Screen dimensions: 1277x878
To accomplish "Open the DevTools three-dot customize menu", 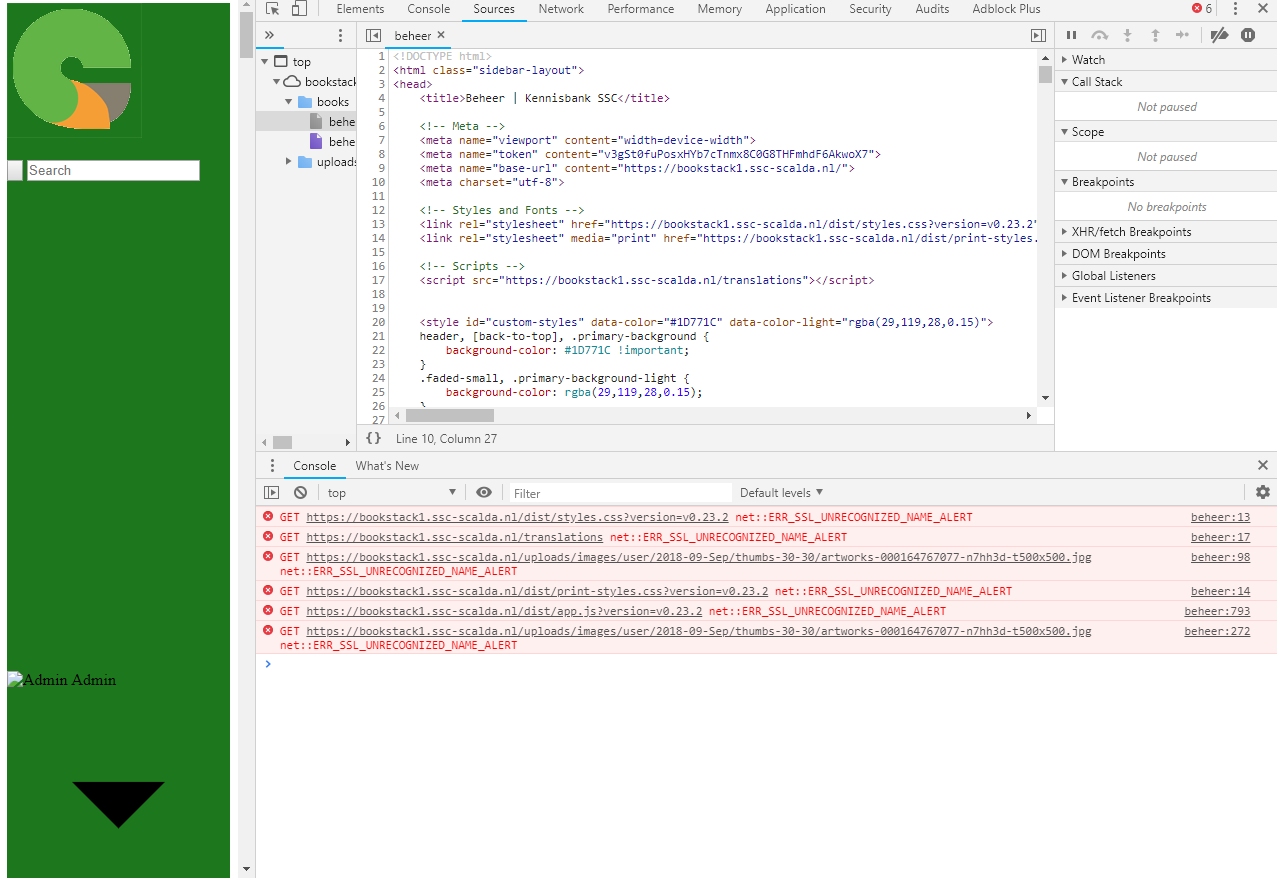I will (x=1235, y=9).
